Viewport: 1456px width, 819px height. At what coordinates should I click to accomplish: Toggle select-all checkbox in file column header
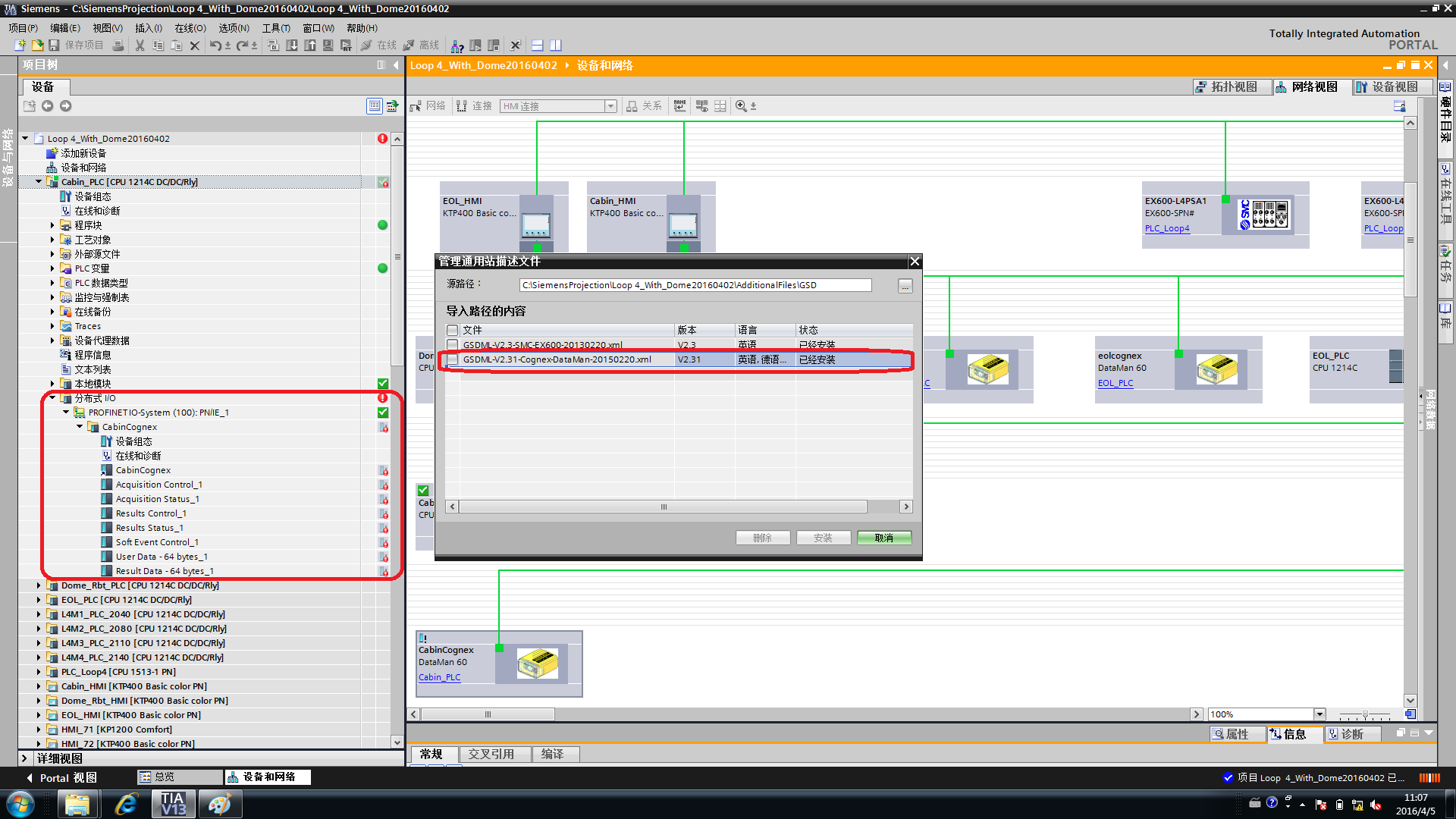(x=453, y=330)
